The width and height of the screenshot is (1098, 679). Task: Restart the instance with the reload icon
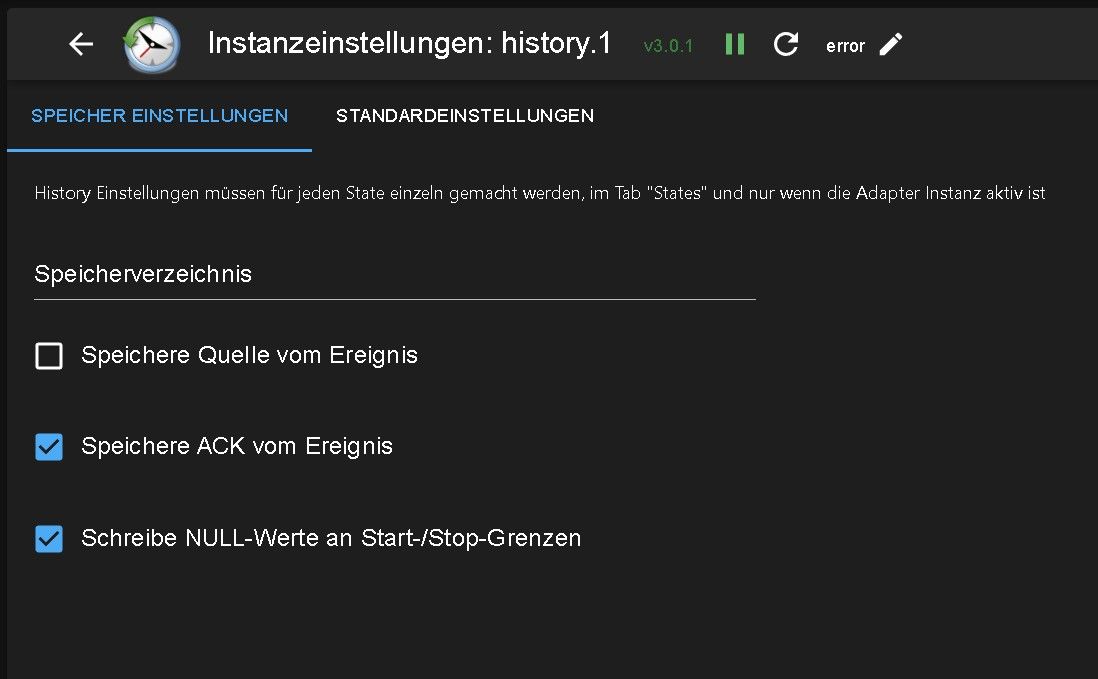(786, 44)
